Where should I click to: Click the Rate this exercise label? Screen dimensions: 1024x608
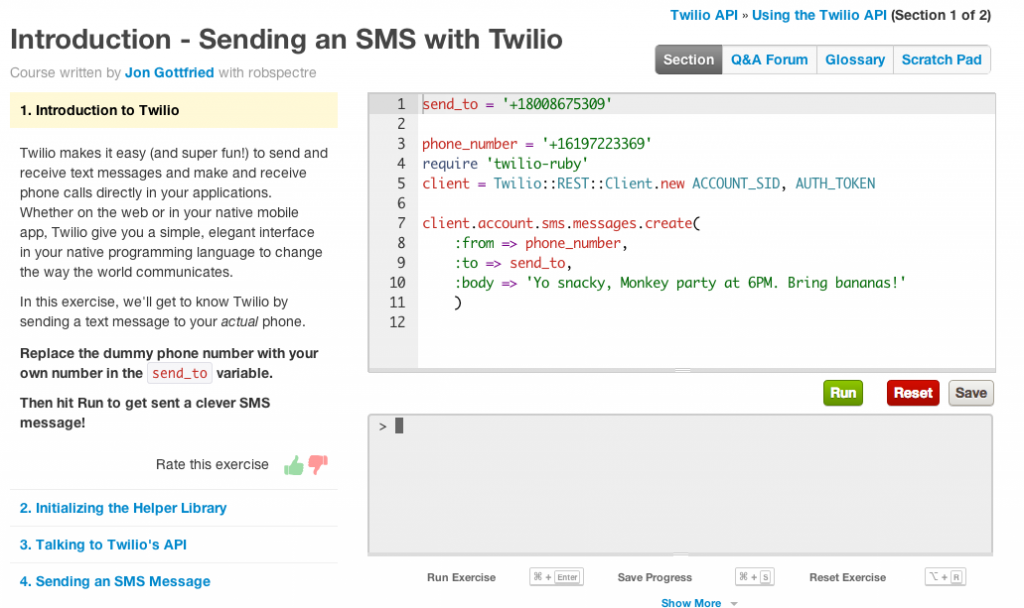[x=212, y=464]
